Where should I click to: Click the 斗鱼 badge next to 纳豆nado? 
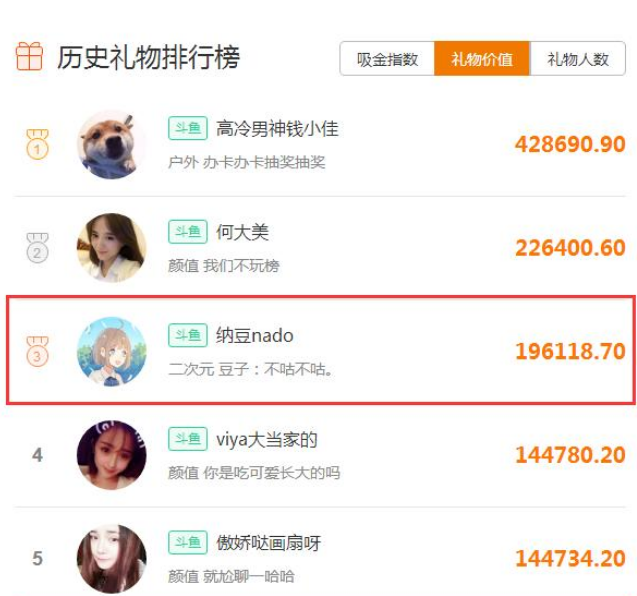pos(188,335)
